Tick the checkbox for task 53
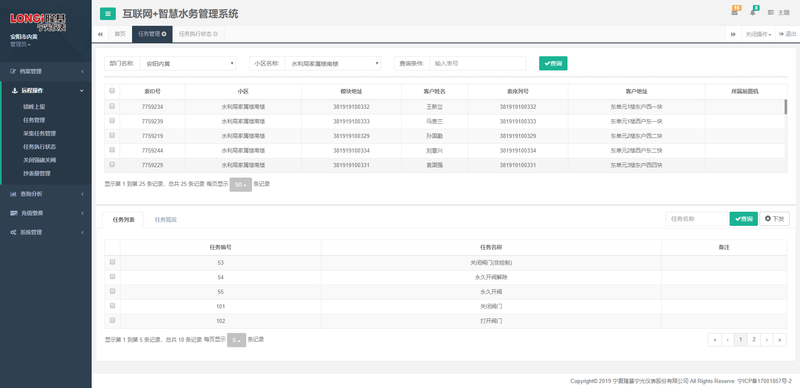 pyautogui.click(x=112, y=262)
